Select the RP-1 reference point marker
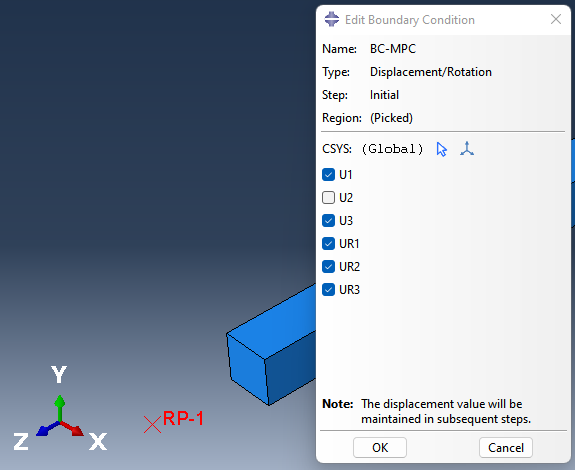575x470 pixels. (153, 425)
